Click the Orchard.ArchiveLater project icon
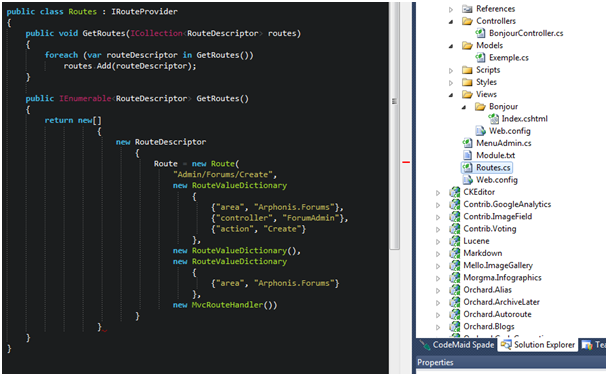 pos(454,302)
